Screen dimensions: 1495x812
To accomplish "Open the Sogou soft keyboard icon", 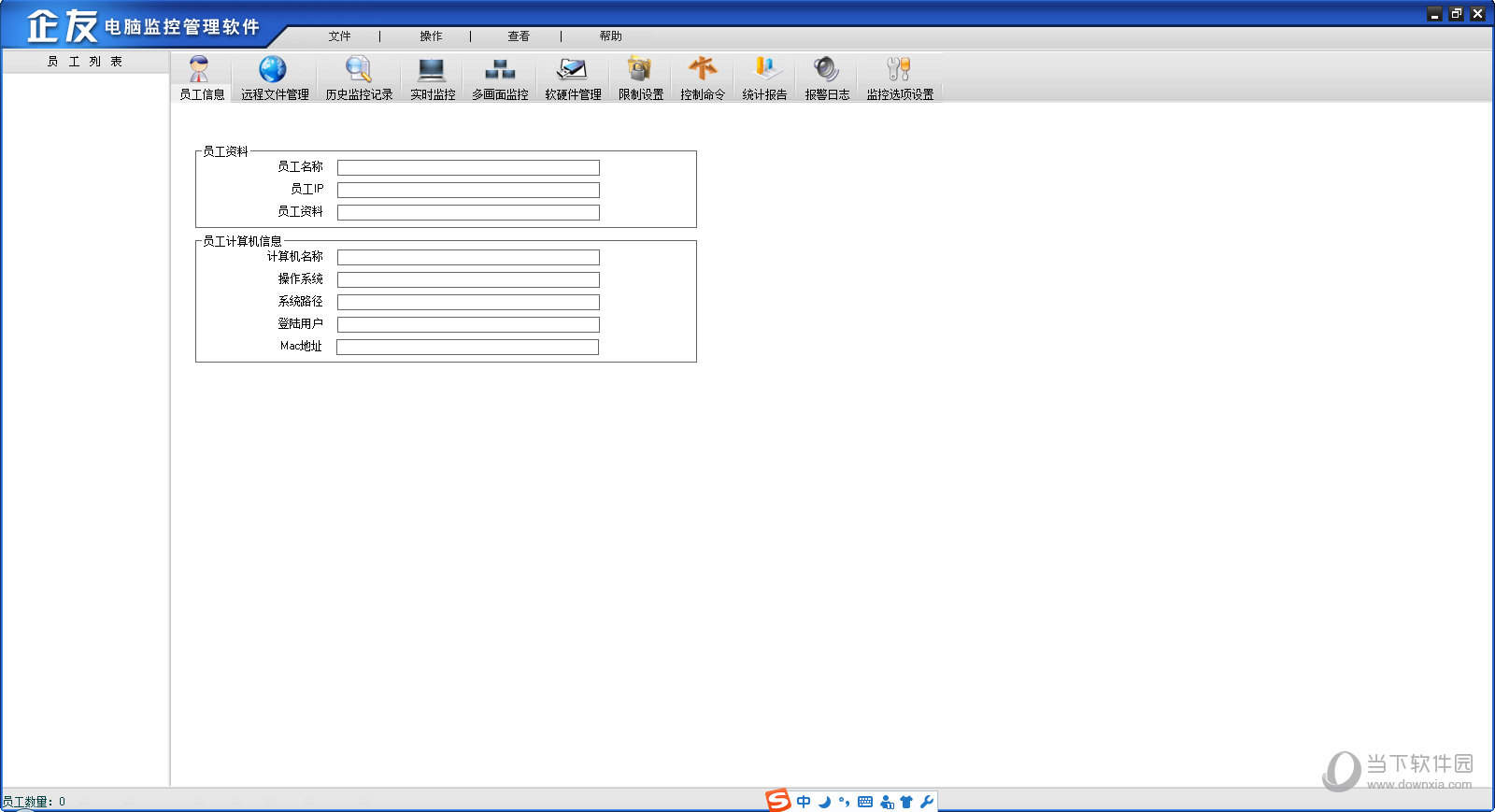I will (865, 802).
